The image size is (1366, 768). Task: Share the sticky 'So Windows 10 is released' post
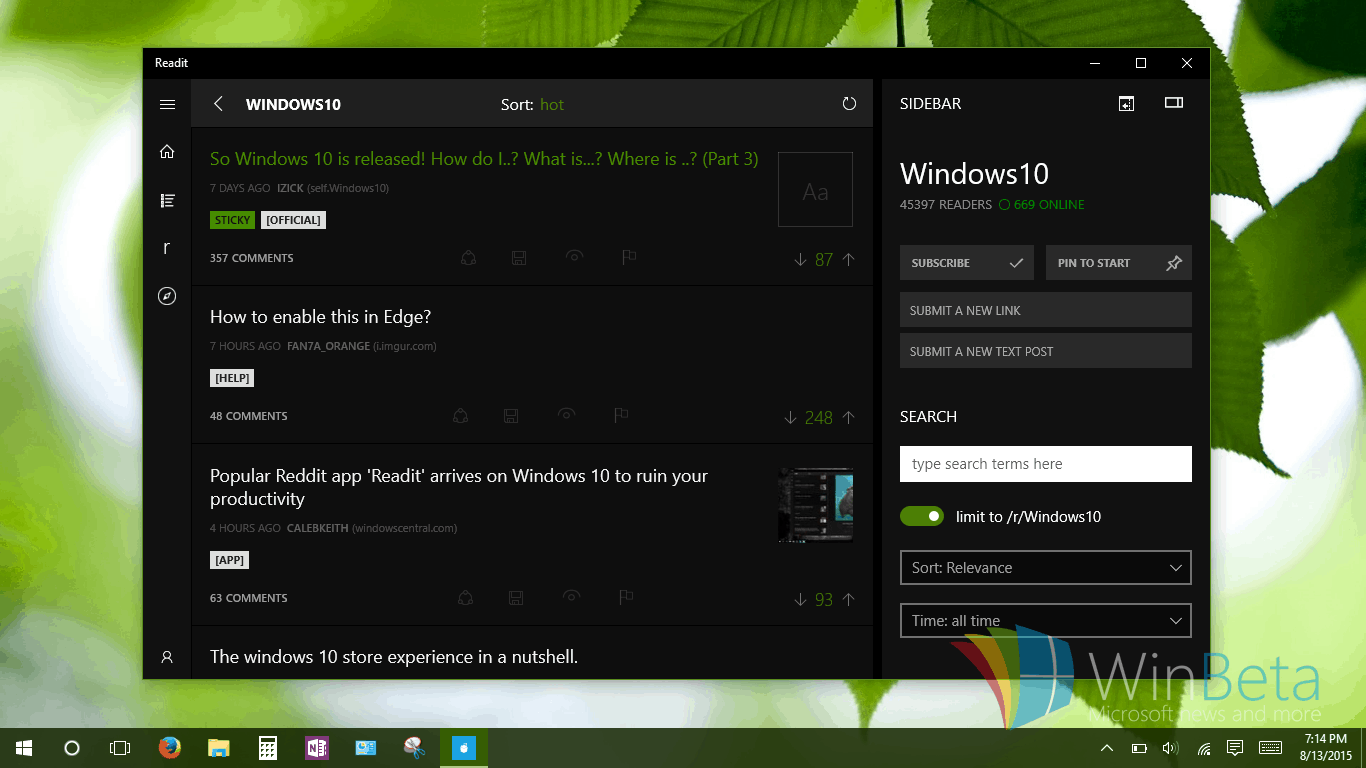click(x=468, y=258)
